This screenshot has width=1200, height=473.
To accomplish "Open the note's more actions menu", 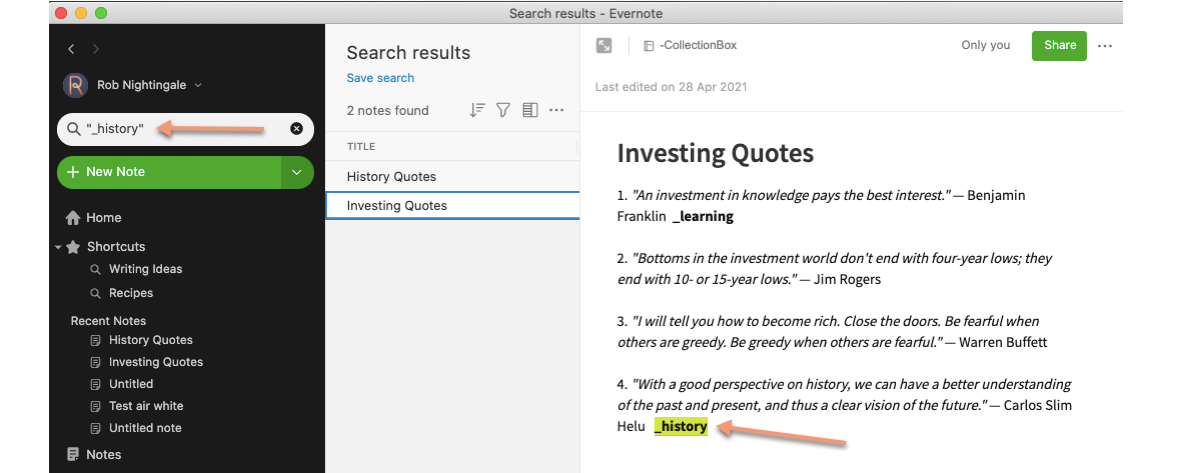I will 1105,45.
